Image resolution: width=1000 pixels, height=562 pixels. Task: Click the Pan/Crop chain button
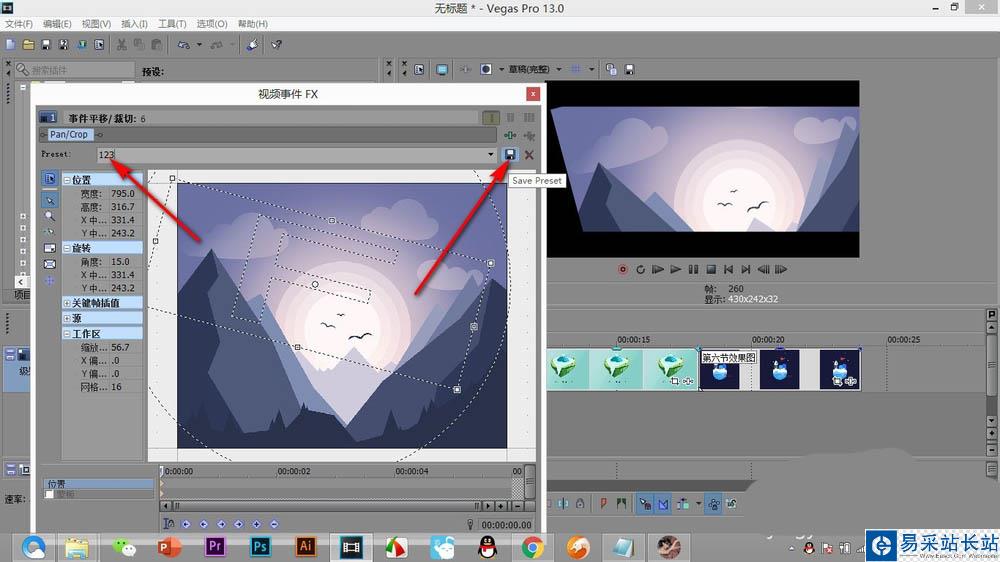(70, 135)
